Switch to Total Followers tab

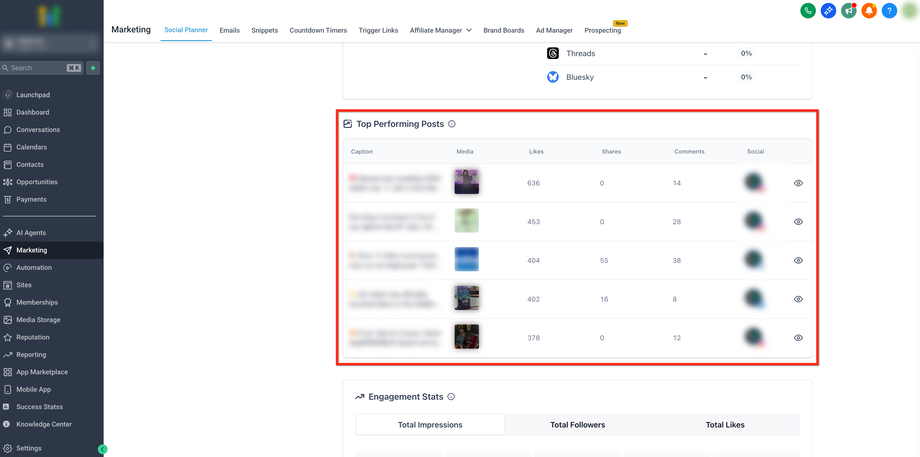pyautogui.click(x=577, y=425)
